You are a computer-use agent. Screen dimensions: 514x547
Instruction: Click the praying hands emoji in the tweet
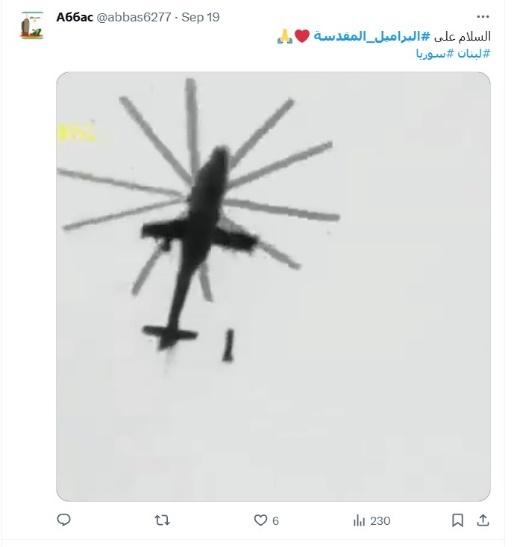pos(285,36)
